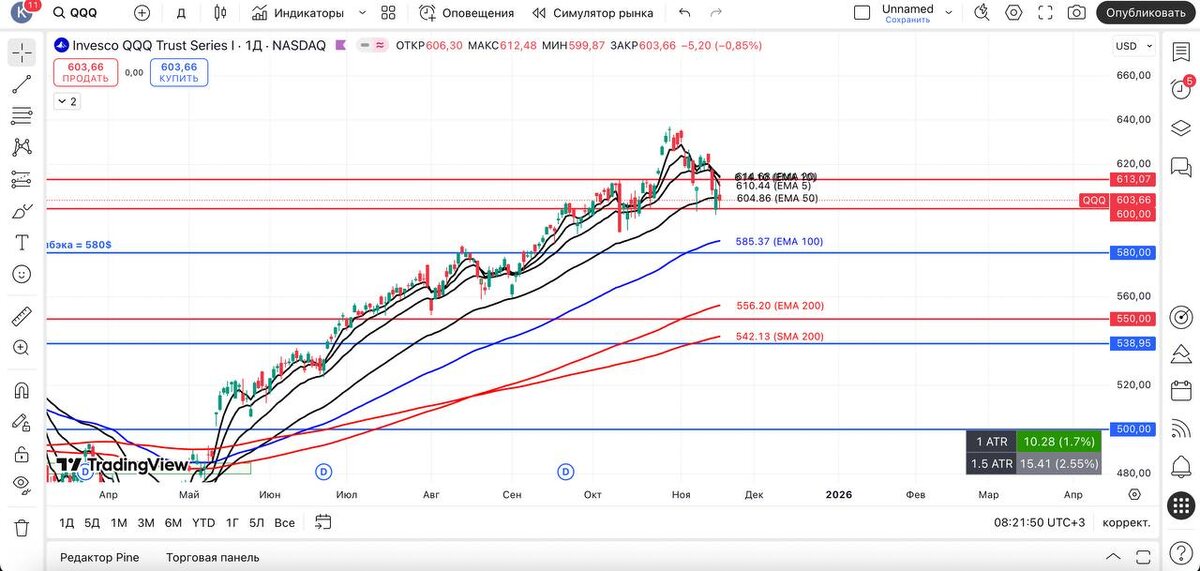Open the Торговая панель tab
This screenshot has height=571, width=1200.
click(x=212, y=557)
